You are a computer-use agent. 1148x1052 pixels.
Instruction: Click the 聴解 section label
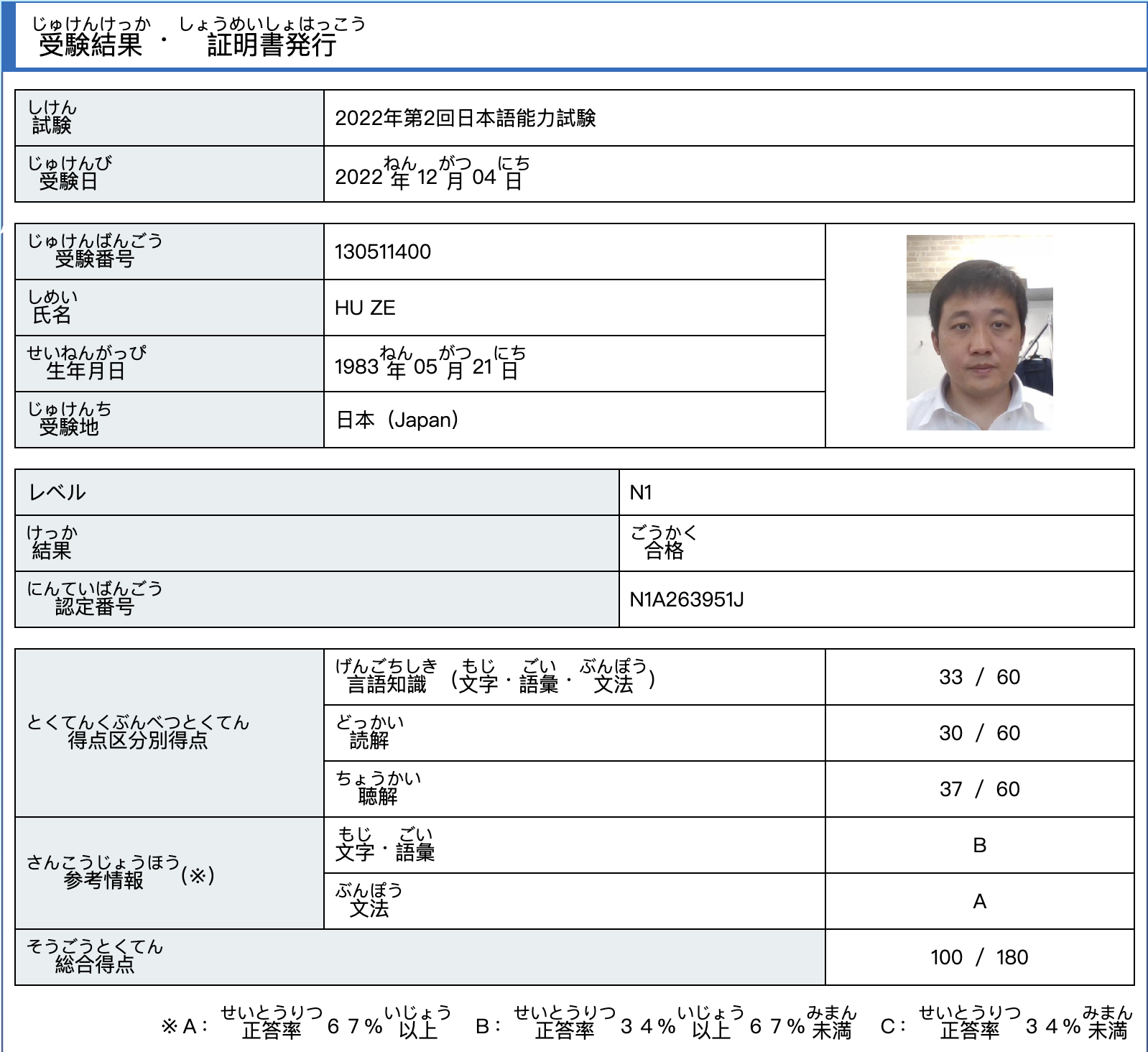[378, 788]
